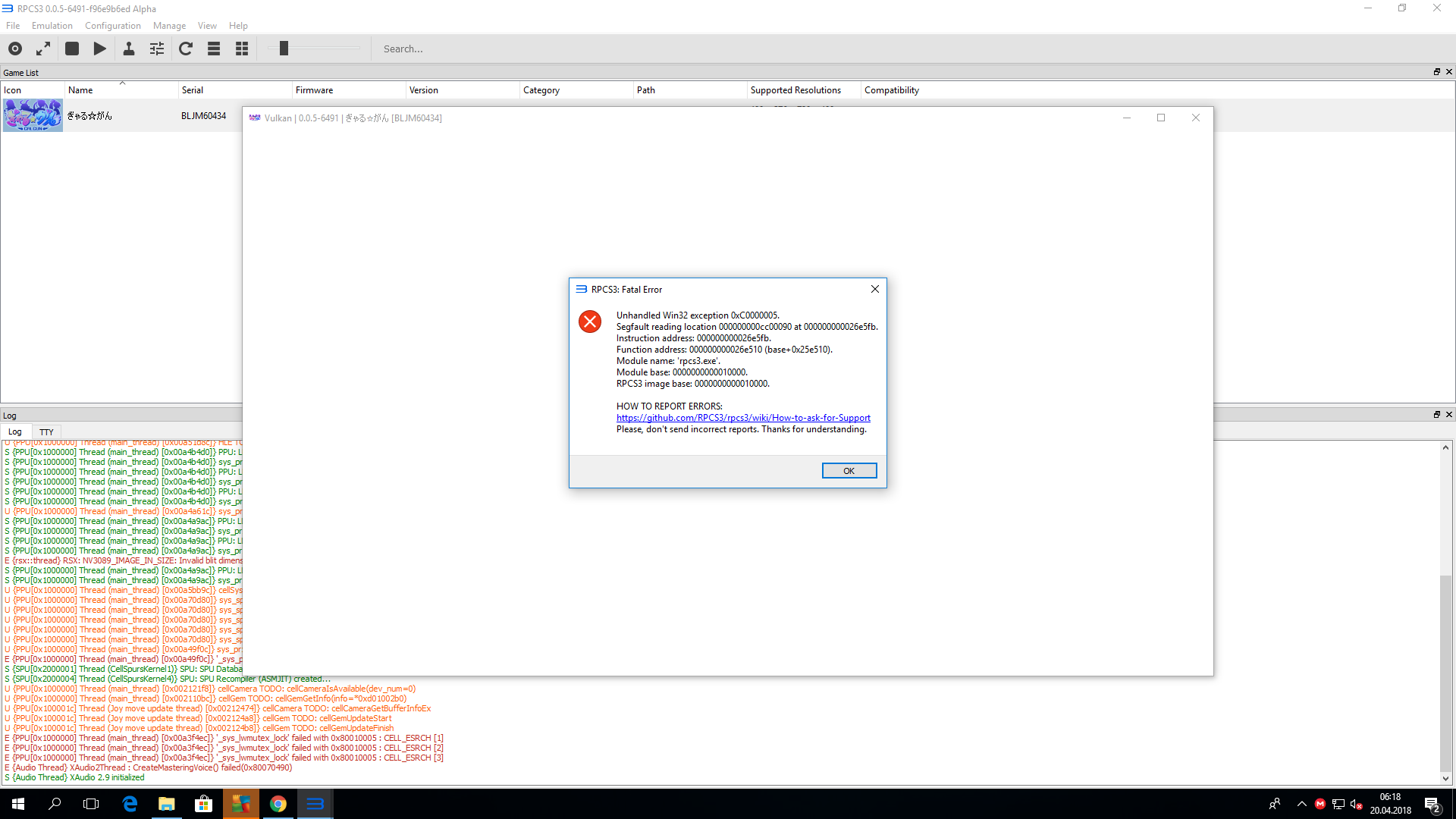Switch to grid view mode icon
Viewport: 1456px width, 819px height.
click(242, 49)
